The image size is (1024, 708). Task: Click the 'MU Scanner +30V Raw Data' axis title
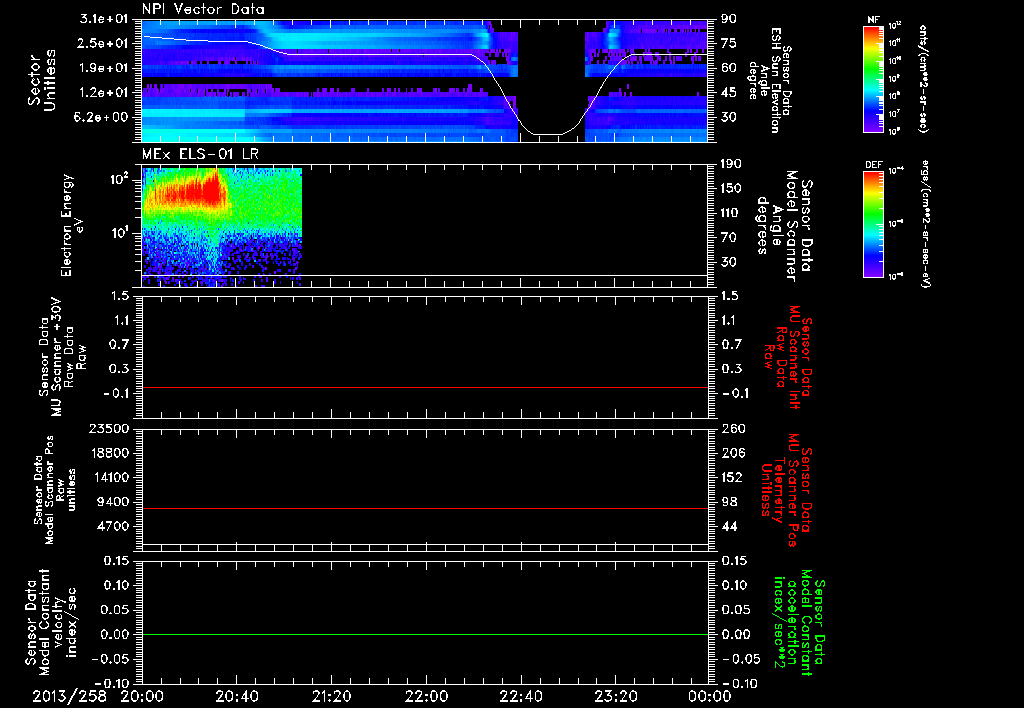63,357
